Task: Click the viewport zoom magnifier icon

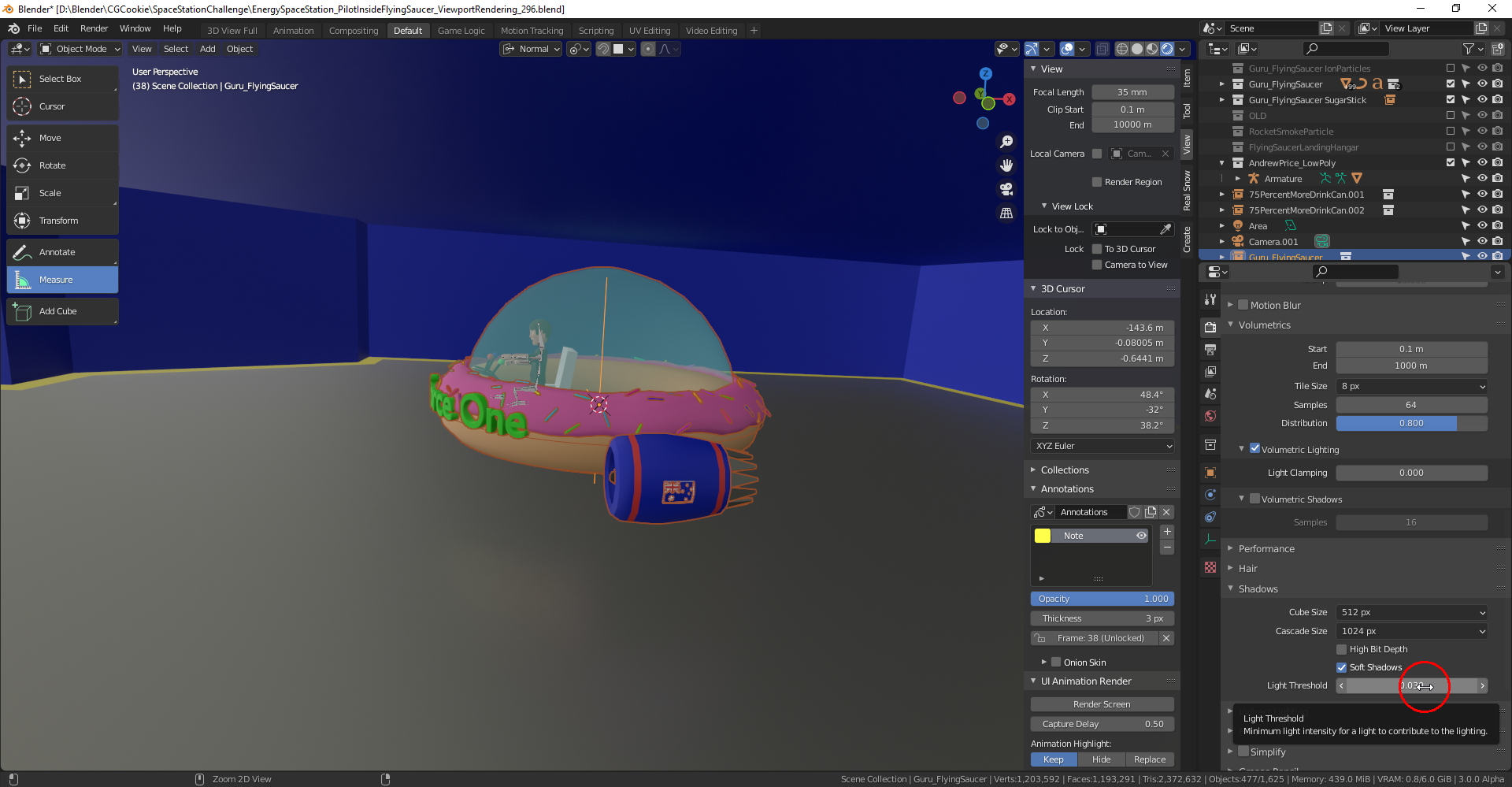Action: tap(1006, 142)
